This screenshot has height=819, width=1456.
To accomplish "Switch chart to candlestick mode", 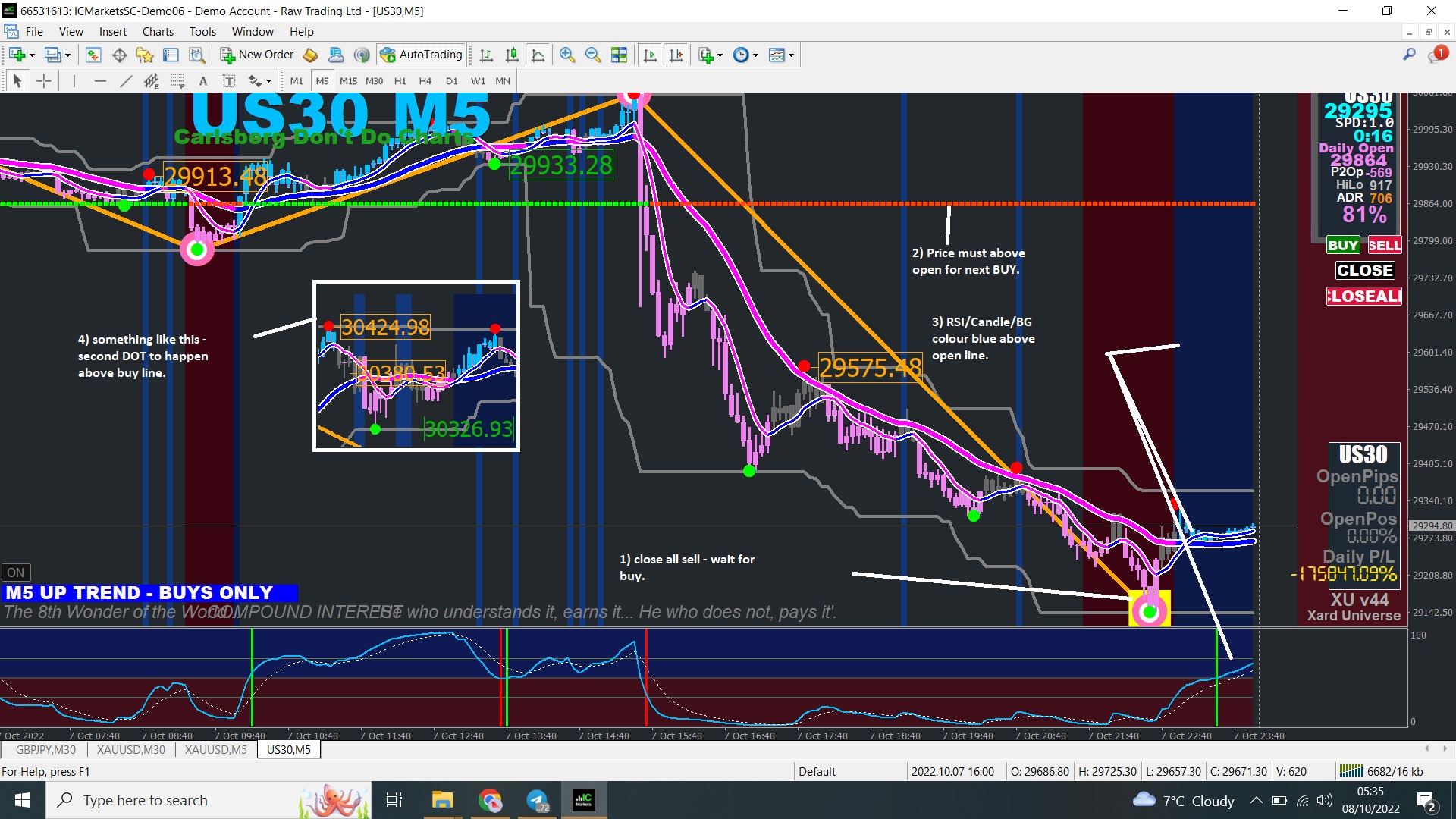I will [512, 55].
